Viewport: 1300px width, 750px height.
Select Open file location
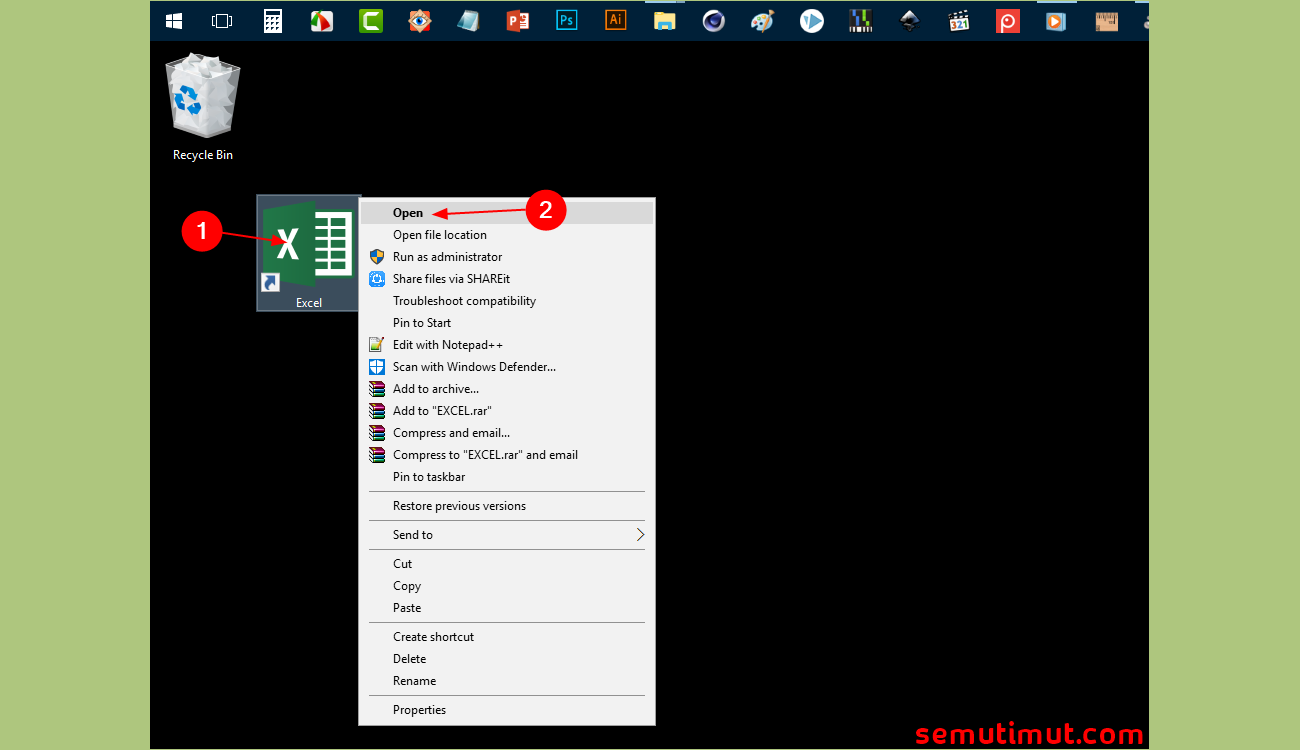pos(507,235)
